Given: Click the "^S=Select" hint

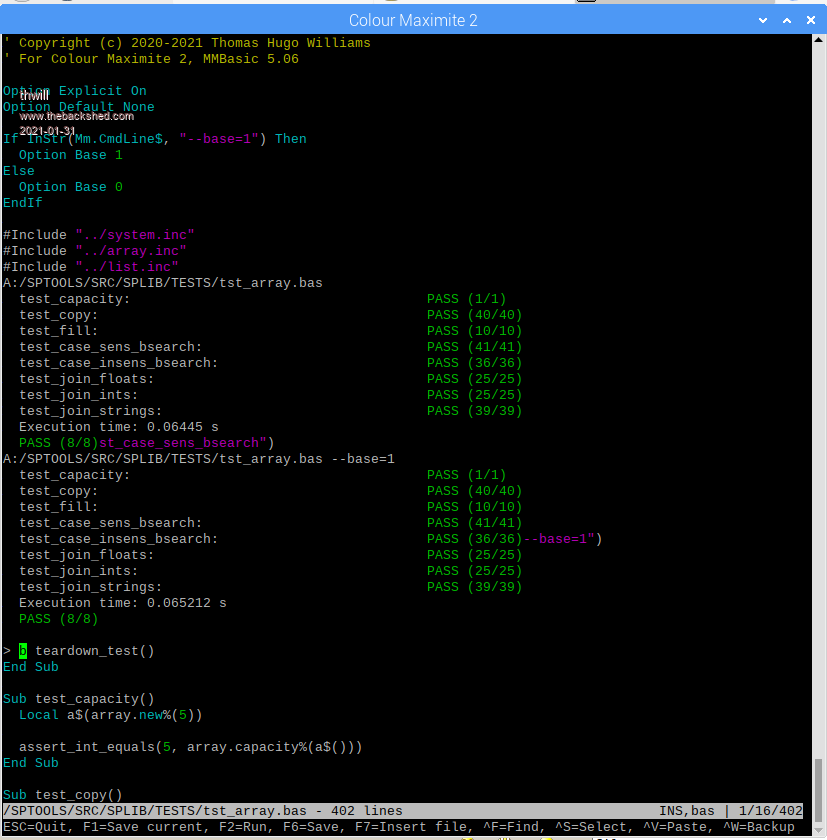Looking at the screenshot, I should [591, 827].
